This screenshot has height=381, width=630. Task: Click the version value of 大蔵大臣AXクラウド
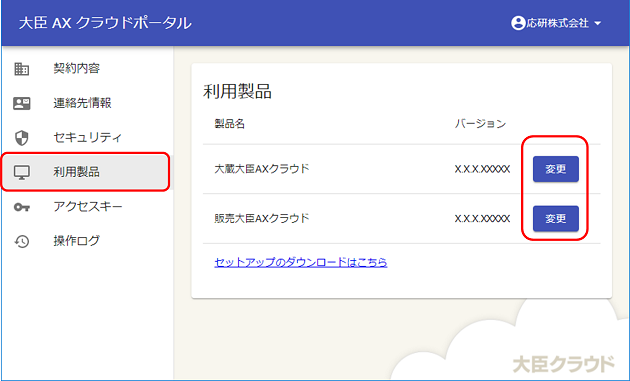[x=482, y=170]
